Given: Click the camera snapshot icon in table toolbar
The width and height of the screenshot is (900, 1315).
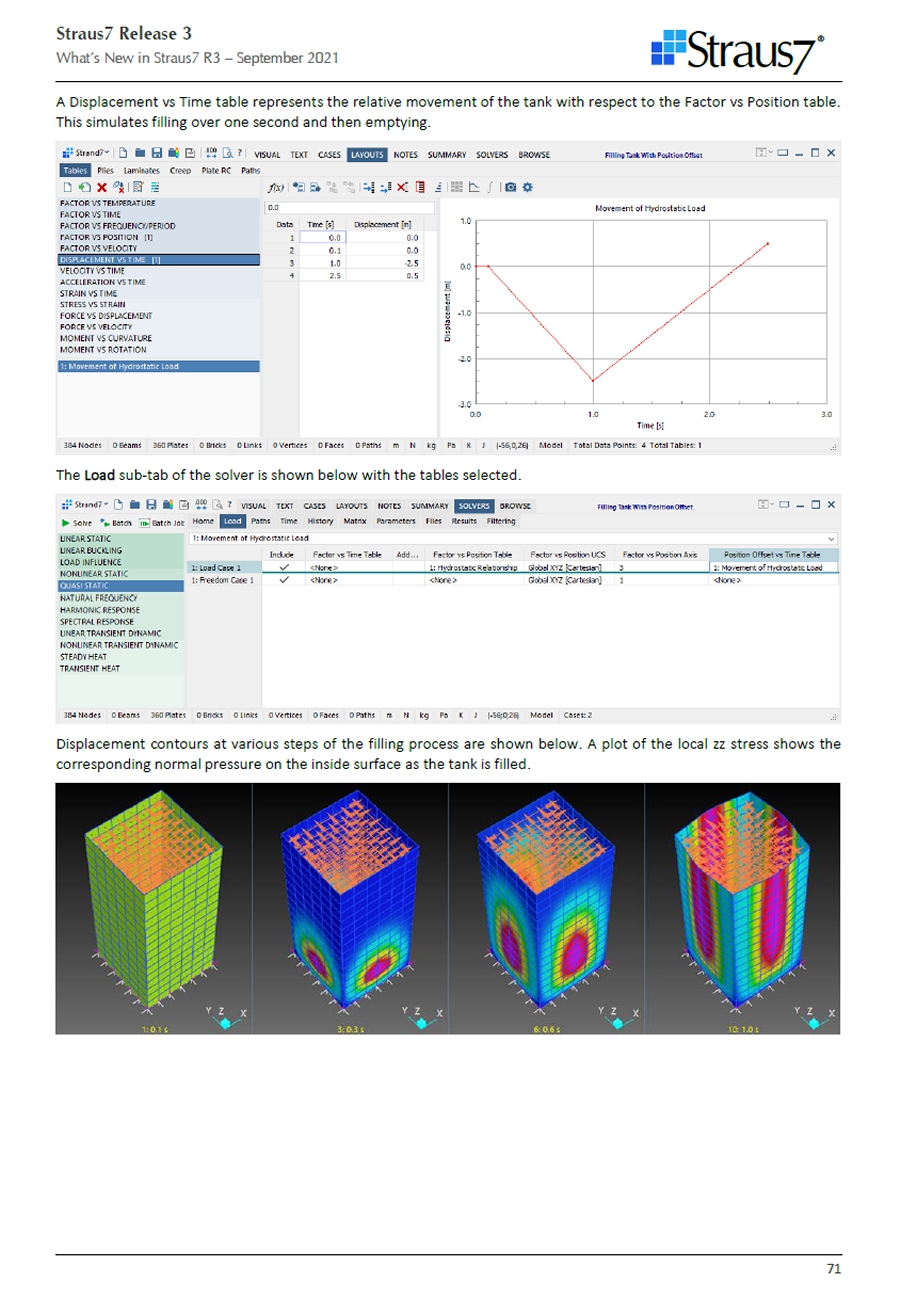Looking at the screenshot, I should [x=510, y=186].
